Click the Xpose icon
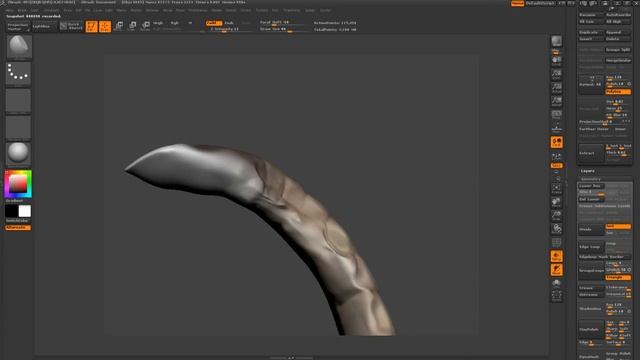Image resolution: width=640 pixels, height=360 pixels. coord(557,296)
